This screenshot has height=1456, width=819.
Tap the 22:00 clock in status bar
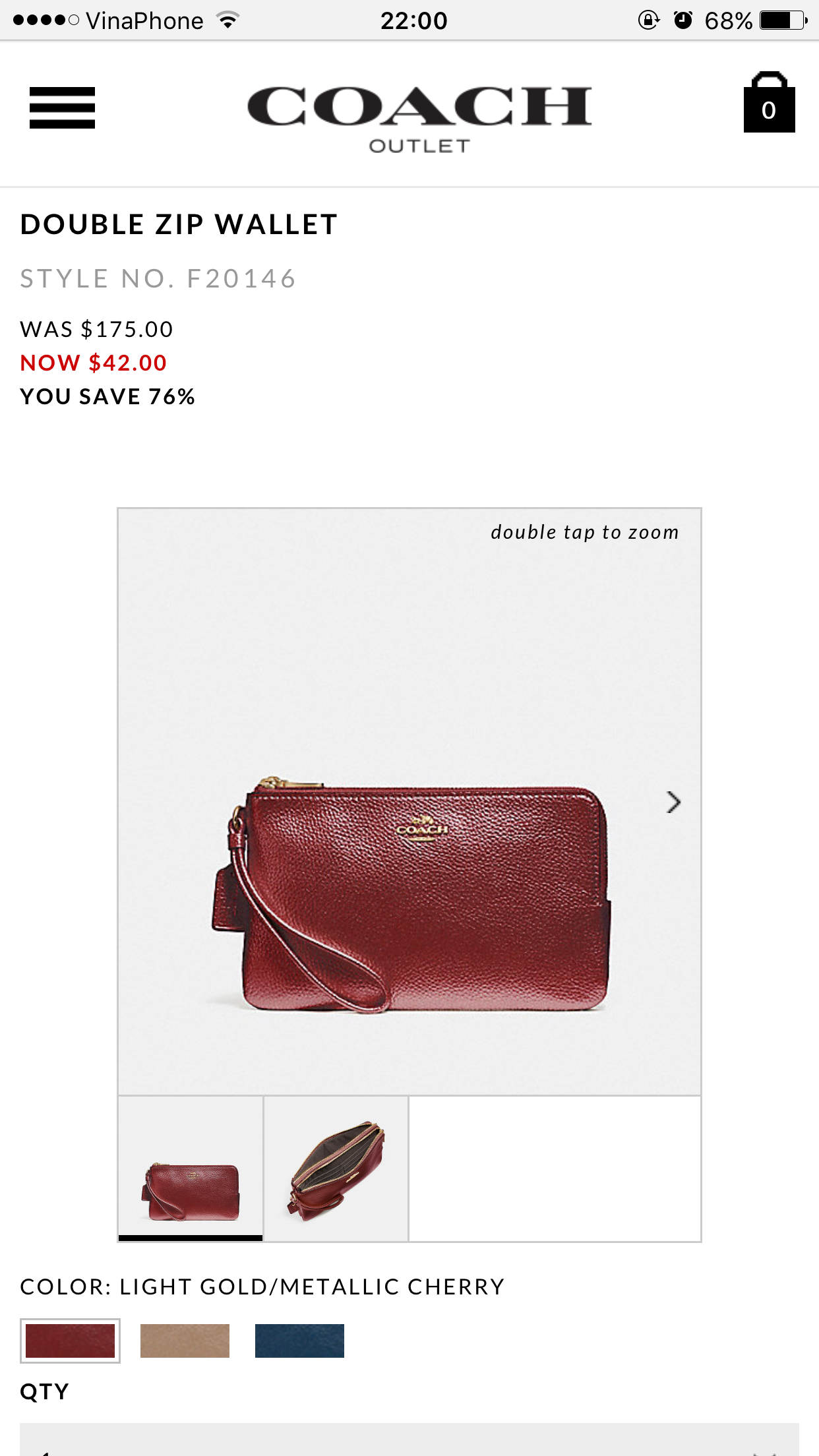pyautogui.click(x=414, y=20)
